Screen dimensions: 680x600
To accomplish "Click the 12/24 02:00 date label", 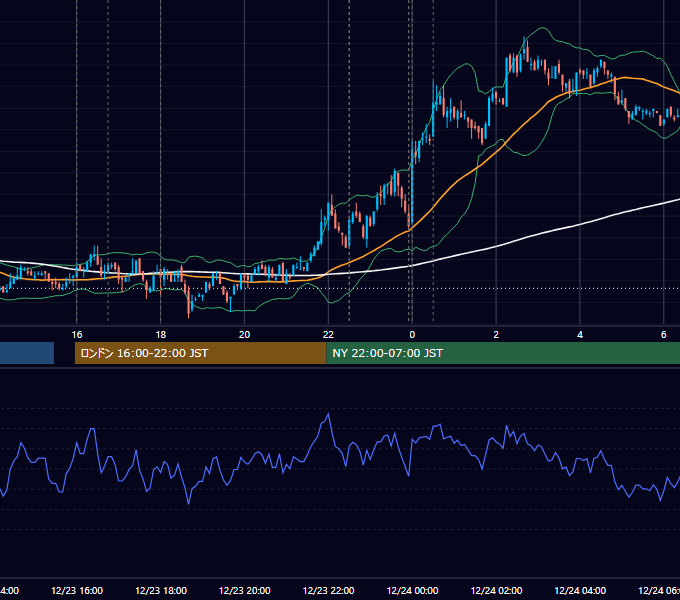I will (496, 590).
